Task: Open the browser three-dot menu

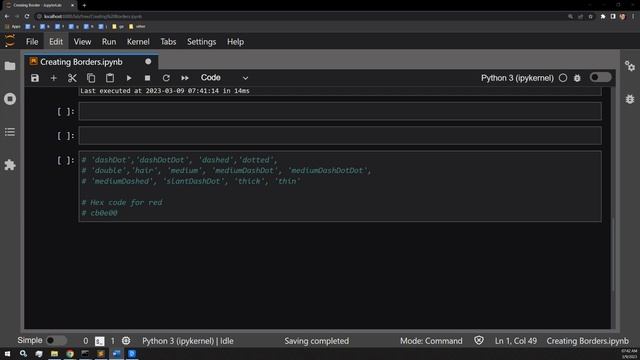Action: pos(633,17)
